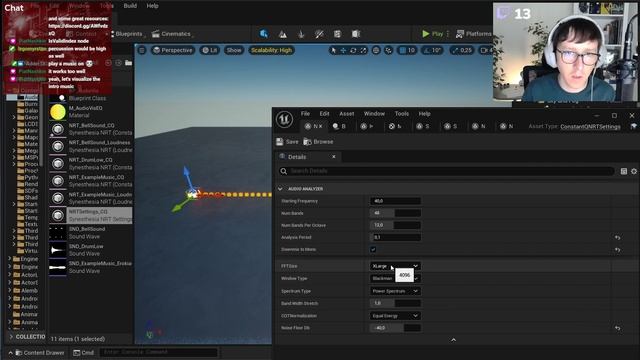This screenshot has width=640, height=360.
Task: Change the Perspective viewport type
Action: click(x=172, y=50)
